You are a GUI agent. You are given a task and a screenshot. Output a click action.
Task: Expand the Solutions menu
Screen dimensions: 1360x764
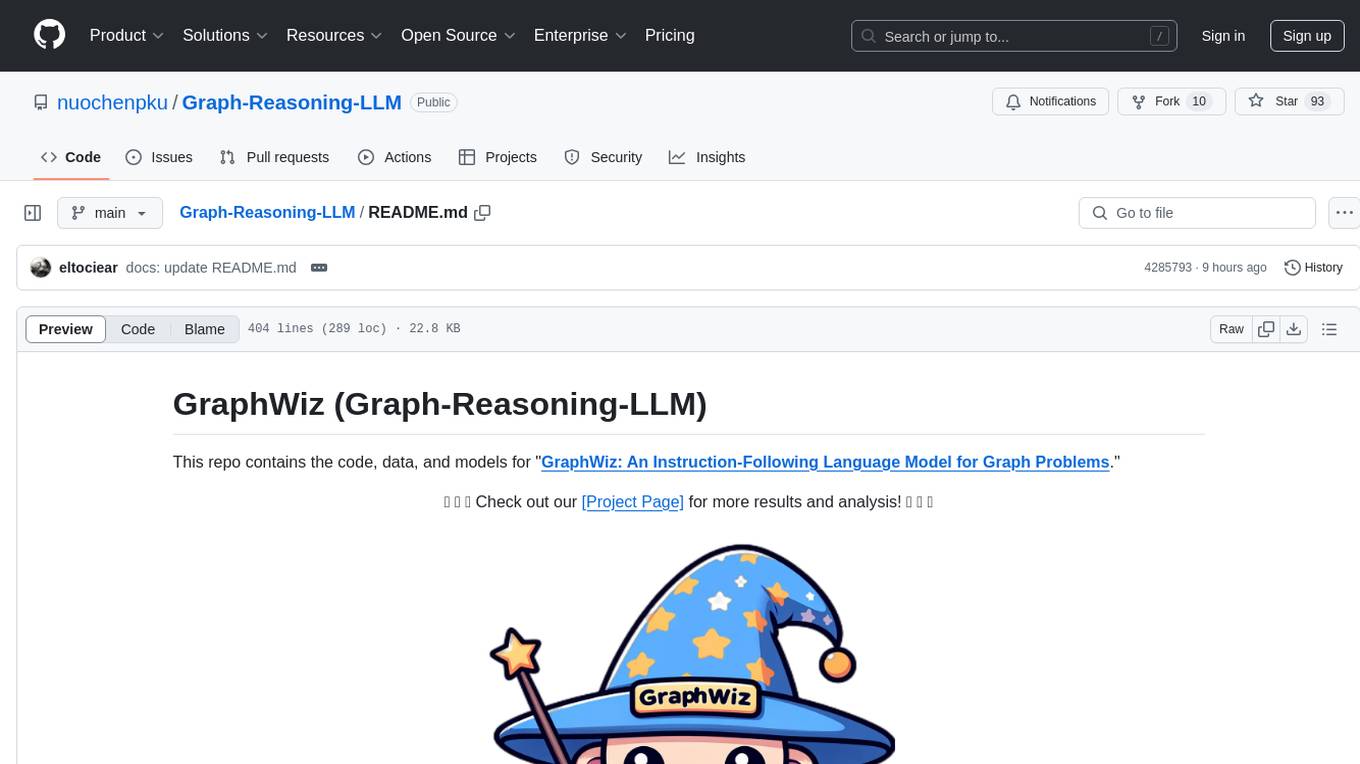pyautogui.click(x=225, y=35)
